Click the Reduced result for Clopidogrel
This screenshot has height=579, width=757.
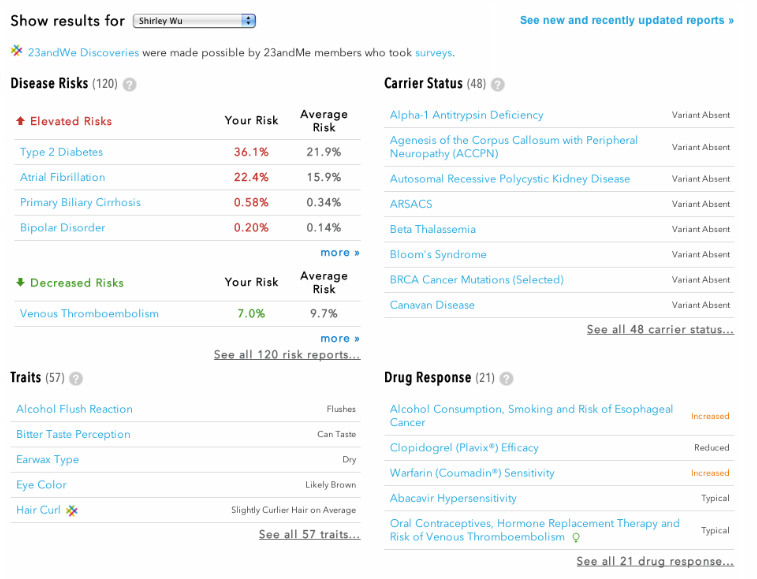coord(712,448)
